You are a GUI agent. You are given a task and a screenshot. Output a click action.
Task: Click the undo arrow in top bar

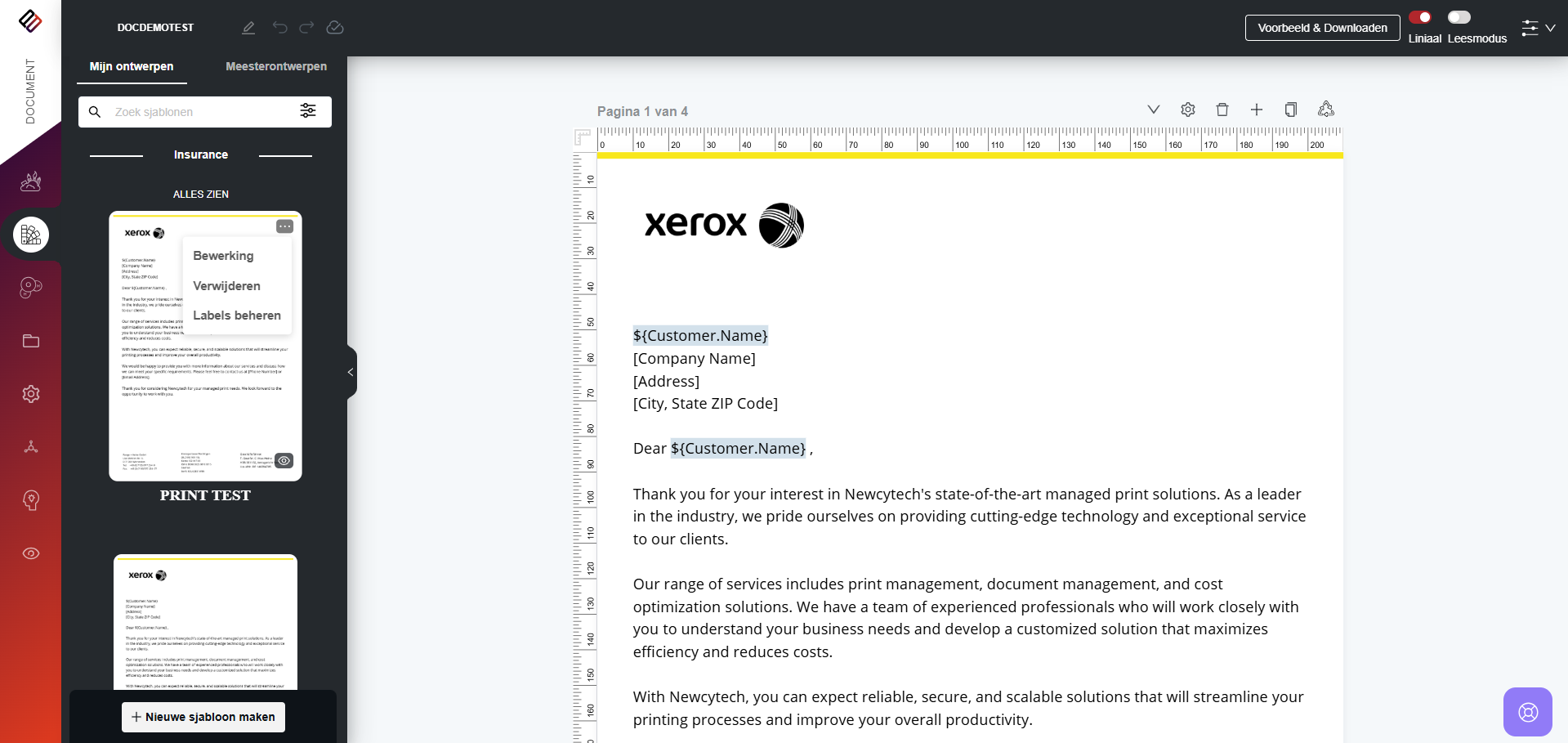tap(280, 28)
